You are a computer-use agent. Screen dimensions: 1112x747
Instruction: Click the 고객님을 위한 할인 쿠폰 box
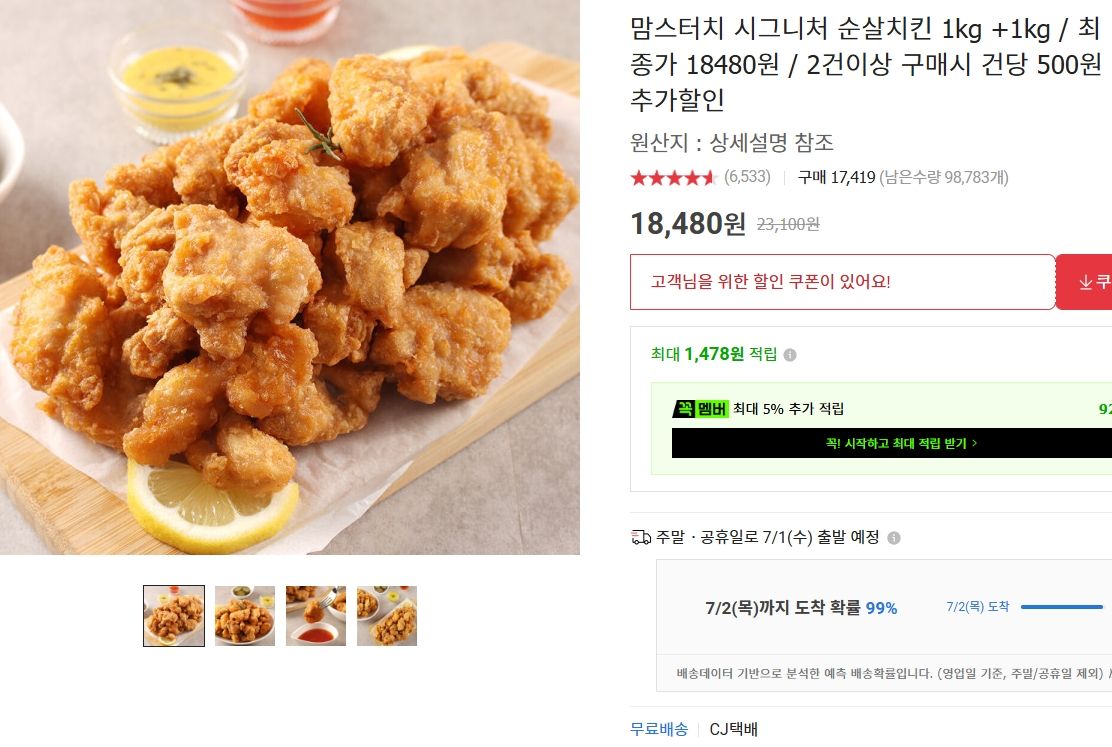point(843,282)
